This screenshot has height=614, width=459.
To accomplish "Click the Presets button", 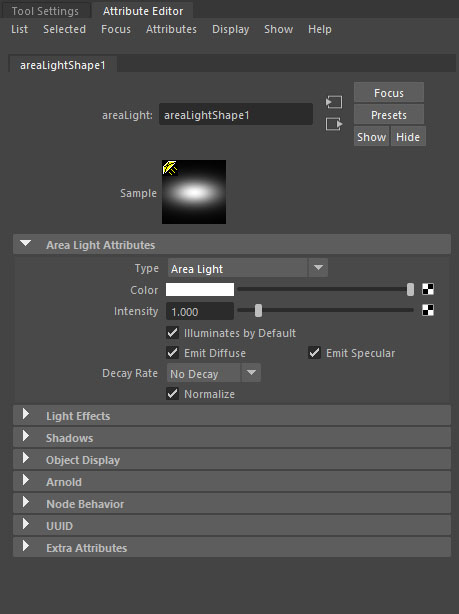I will (x=389, y=115).
